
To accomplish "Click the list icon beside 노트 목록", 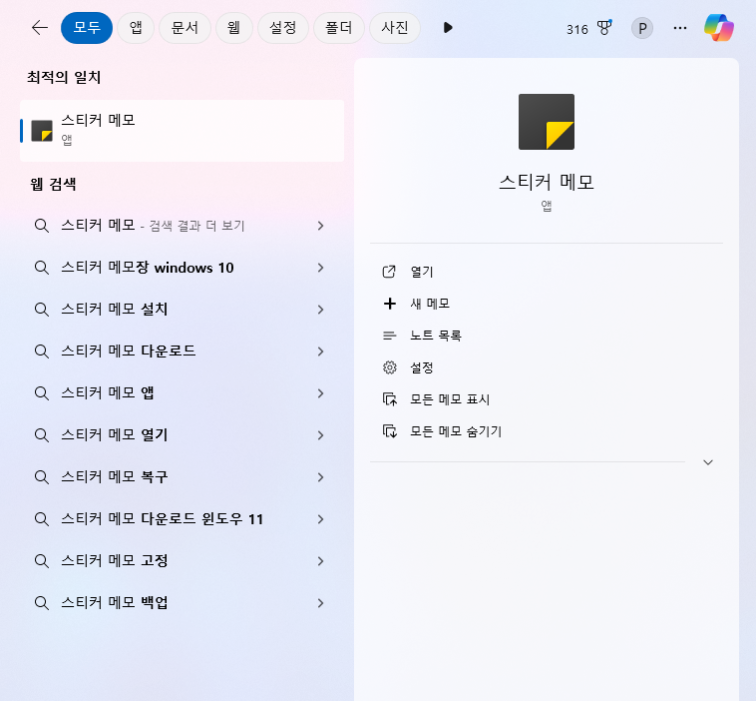I will [x=390, y=336].
